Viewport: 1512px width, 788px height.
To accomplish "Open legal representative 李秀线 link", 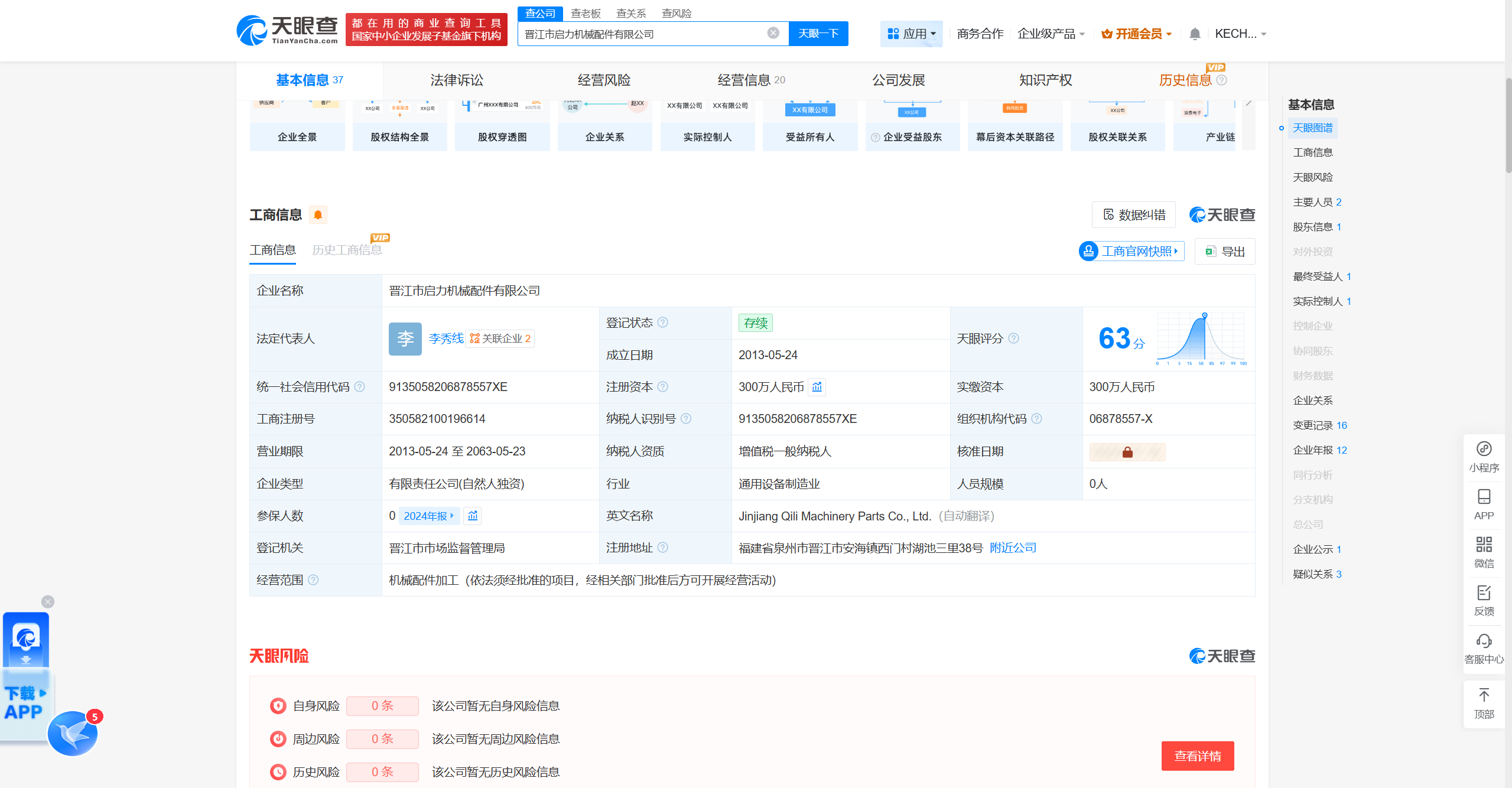I will (446, 338).
